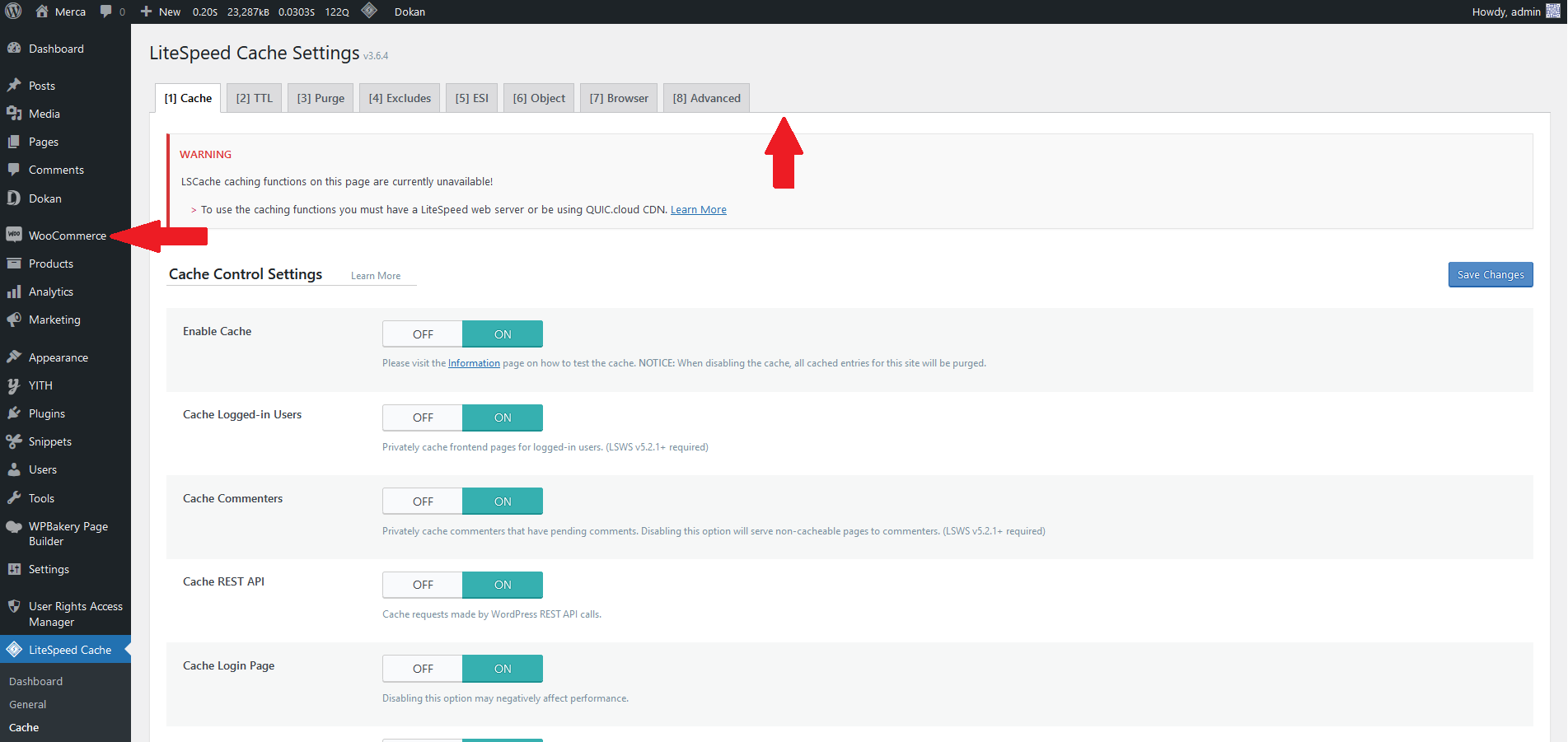Open the [8] Advanced tab
Image resolution: width=1568 pixels, height=742 pixels.
pos(706,98)
